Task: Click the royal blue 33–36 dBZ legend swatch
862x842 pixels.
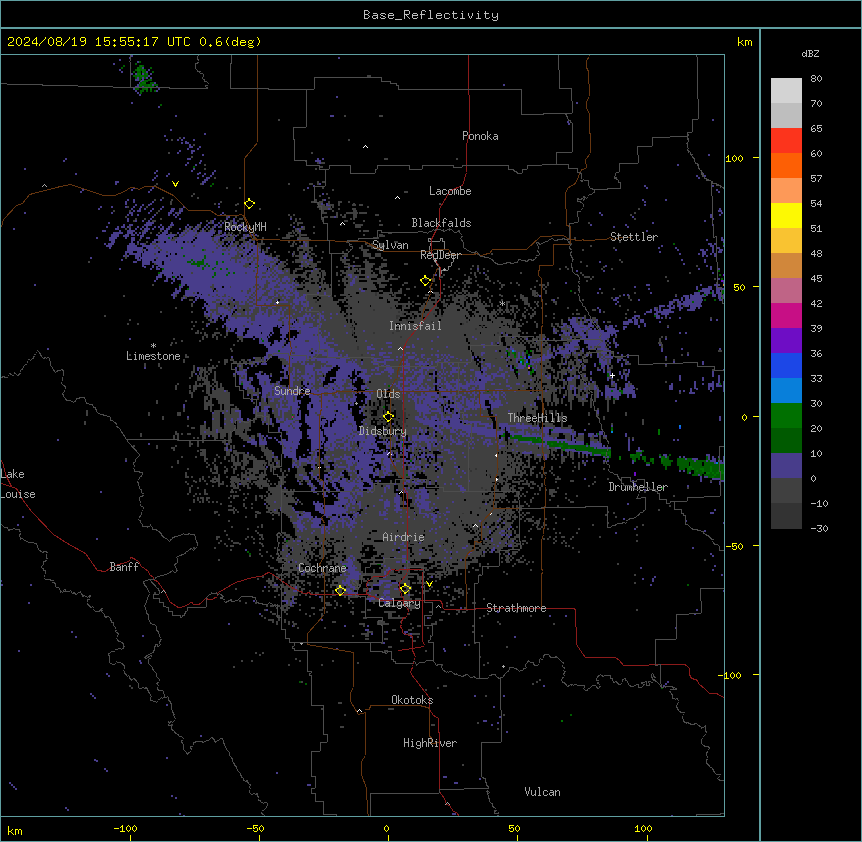Action: 786,365
